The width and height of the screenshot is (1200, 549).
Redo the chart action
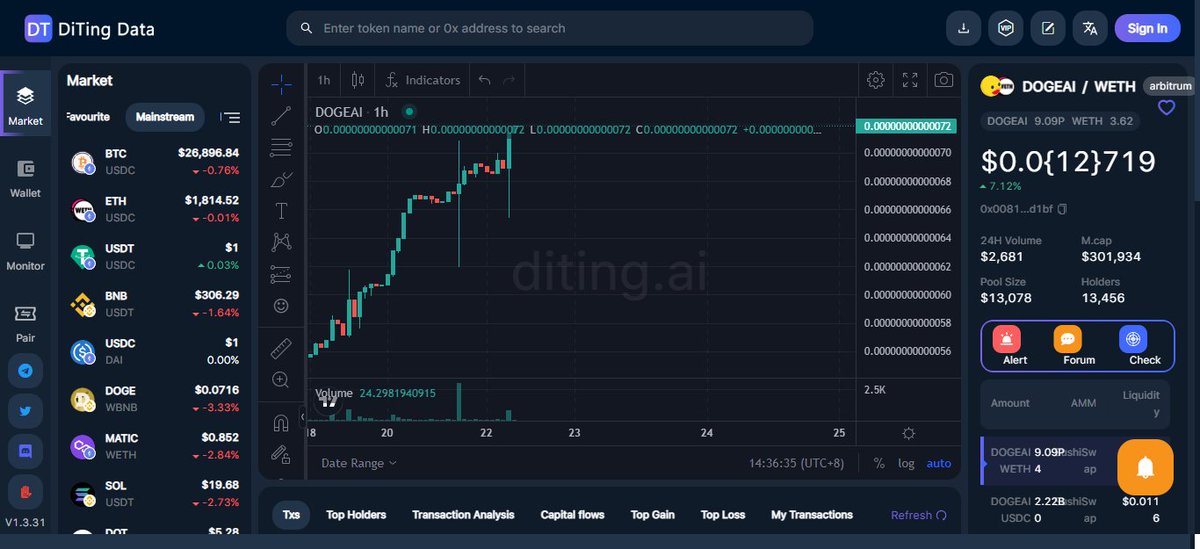point(509,80)
